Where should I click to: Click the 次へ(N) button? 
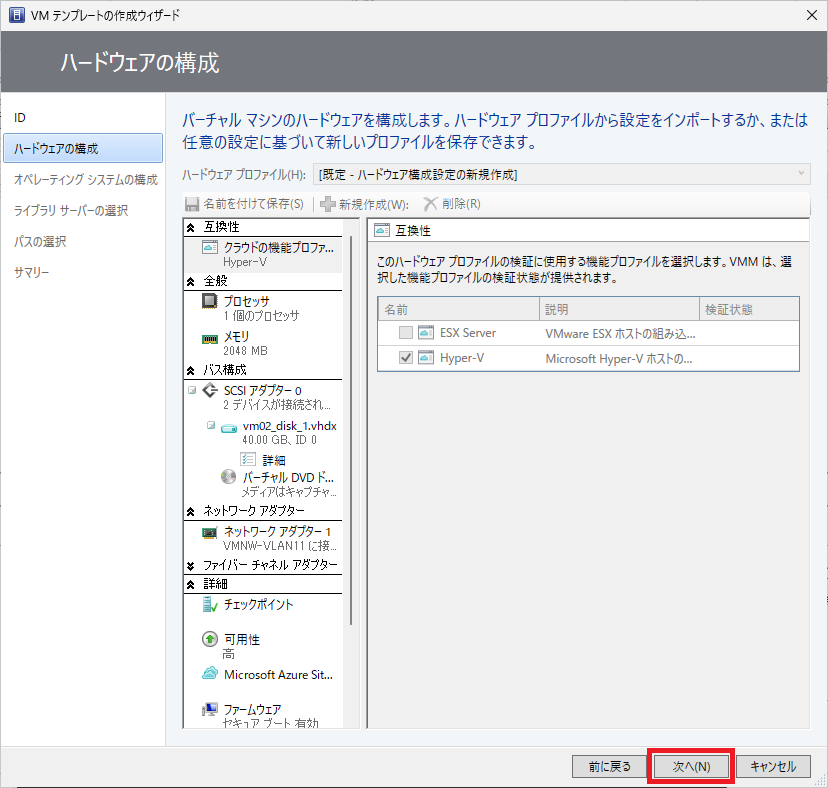click(691, 766)
